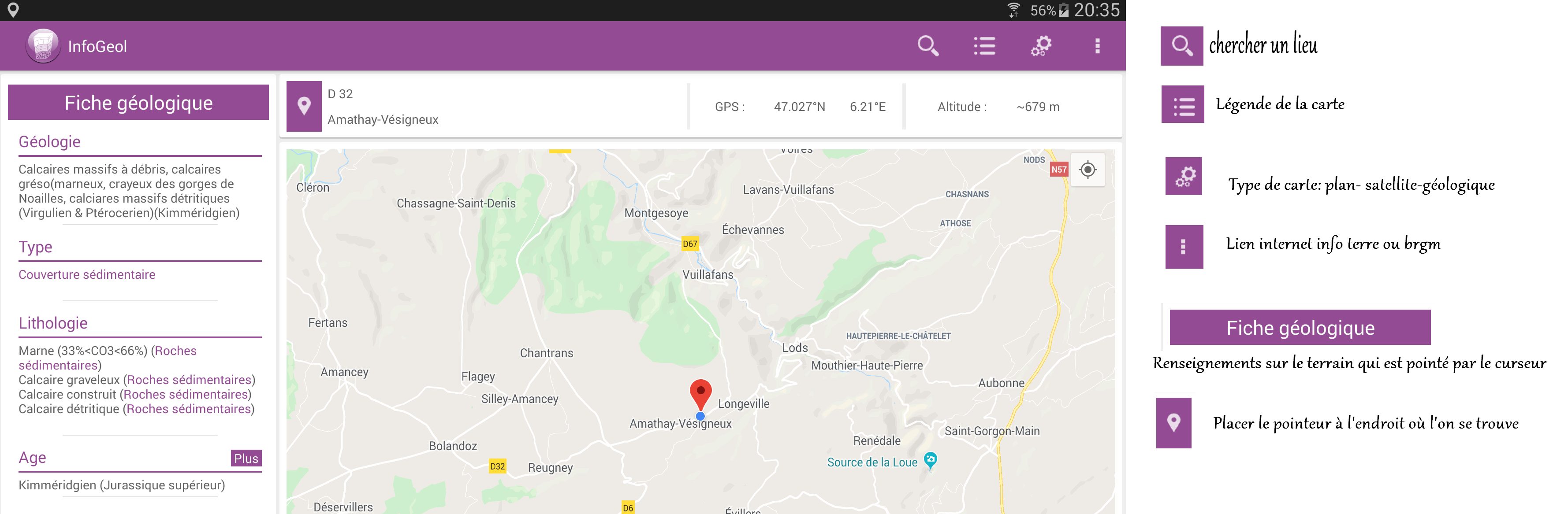This screenshot has width=1568, height=514.
Task: Tap the battery status icon
Action: click(1063, 10)
